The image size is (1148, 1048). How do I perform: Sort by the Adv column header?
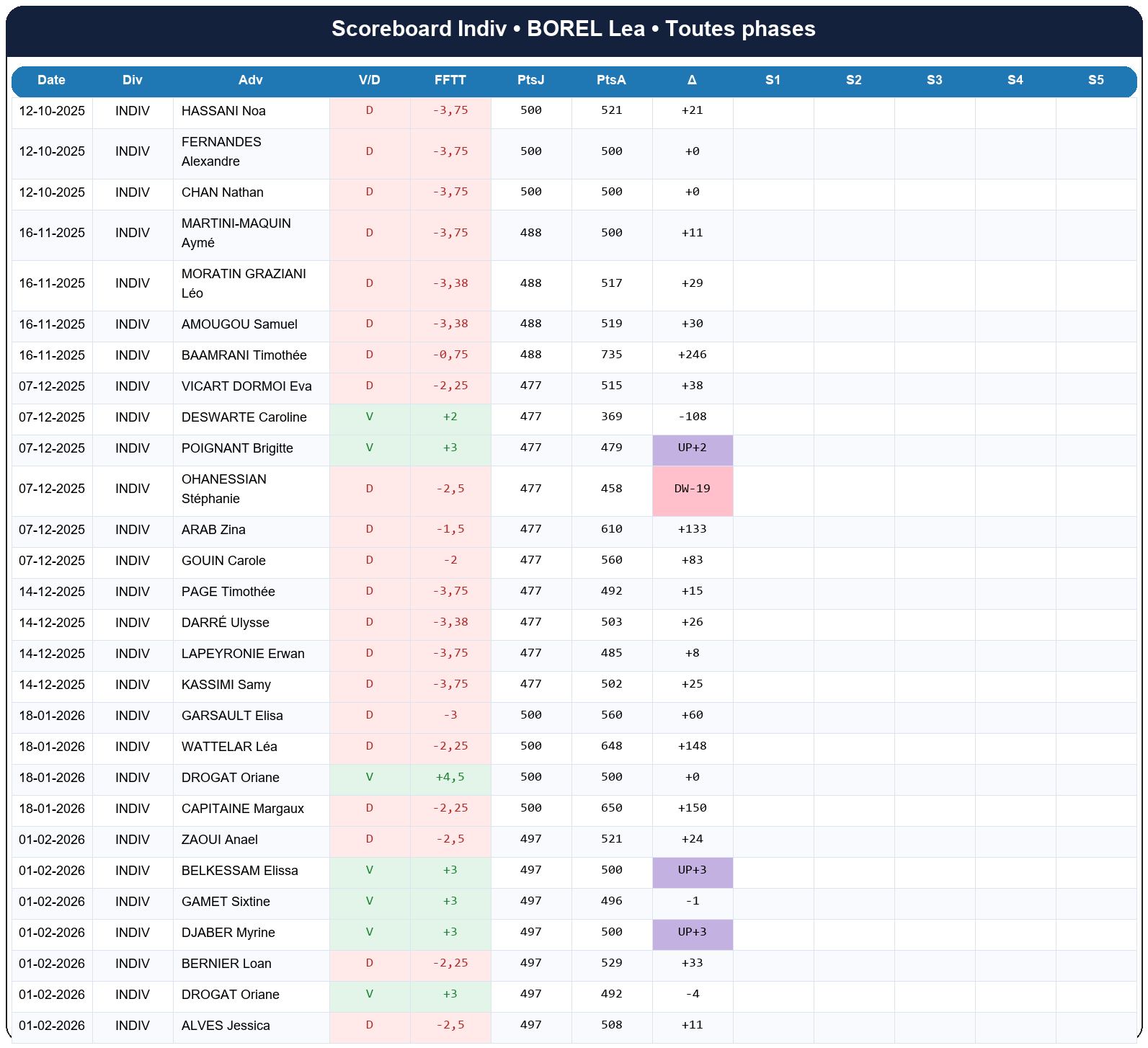(x=251, y=80)
